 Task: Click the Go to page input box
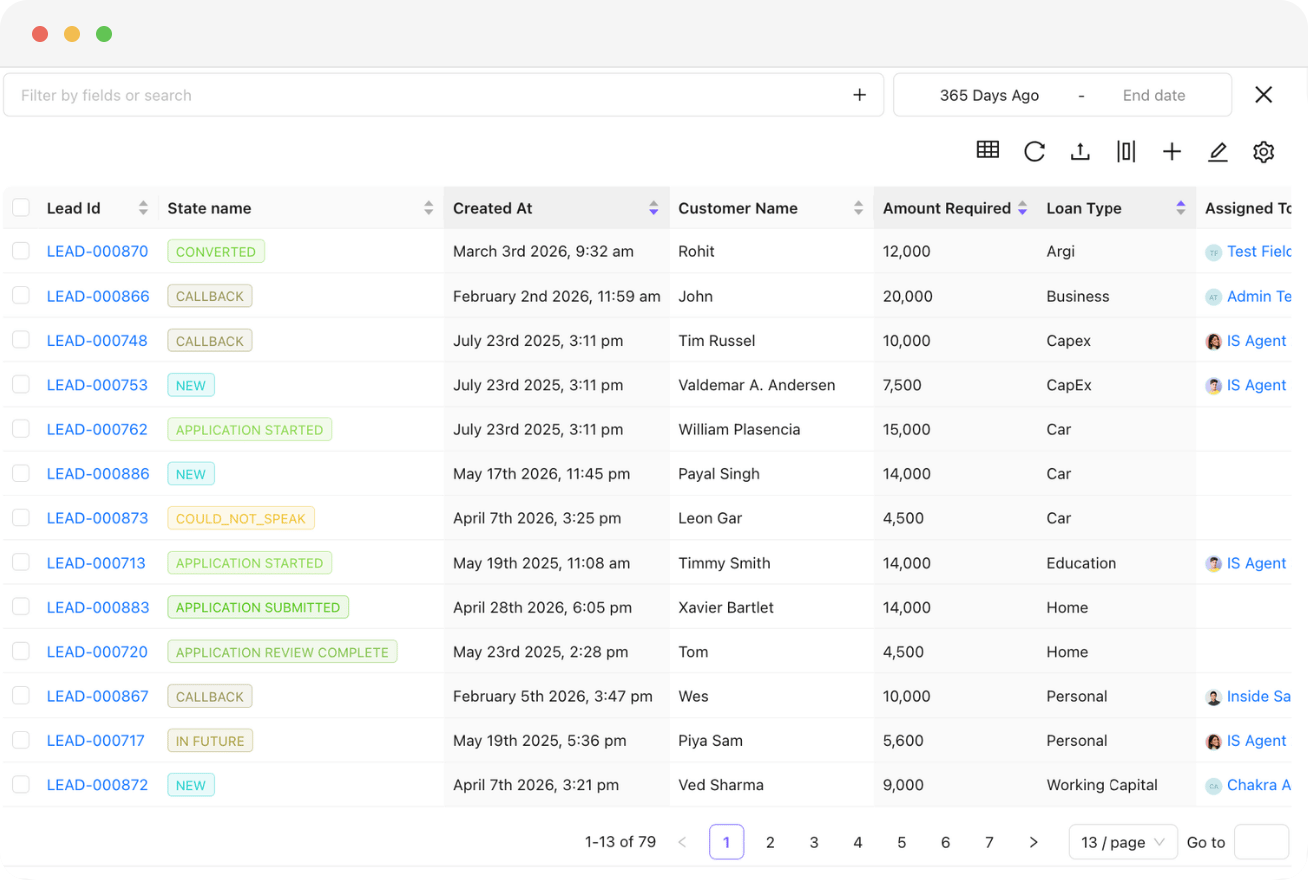point(1261,842)
